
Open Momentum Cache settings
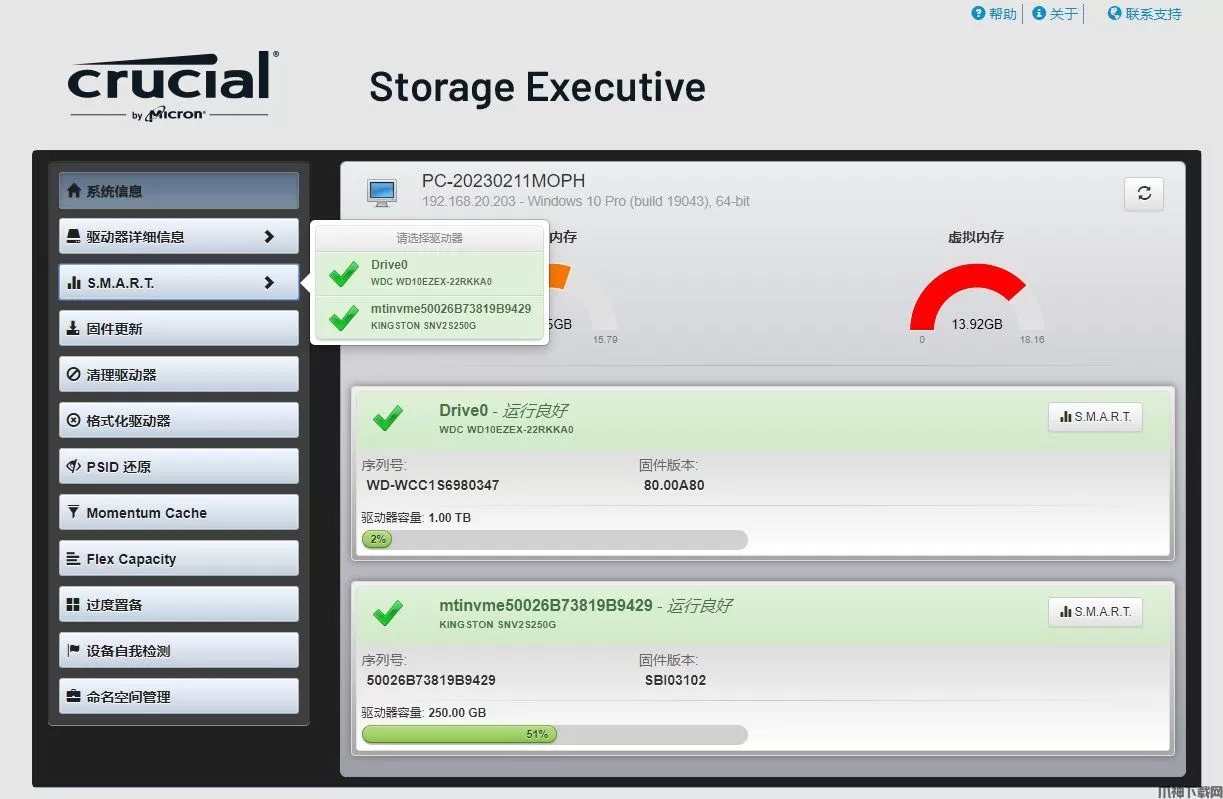coord(179,512)
